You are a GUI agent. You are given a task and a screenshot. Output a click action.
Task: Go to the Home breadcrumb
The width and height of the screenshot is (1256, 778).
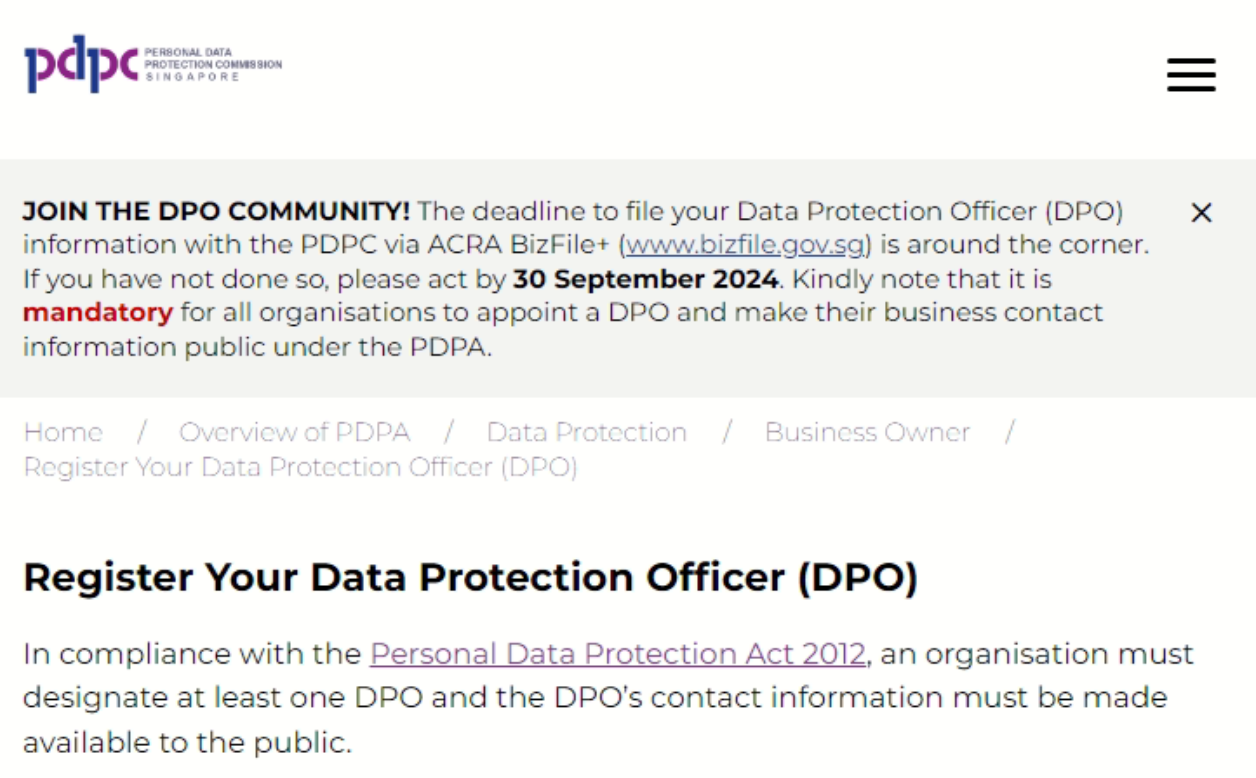coord(62,432)
